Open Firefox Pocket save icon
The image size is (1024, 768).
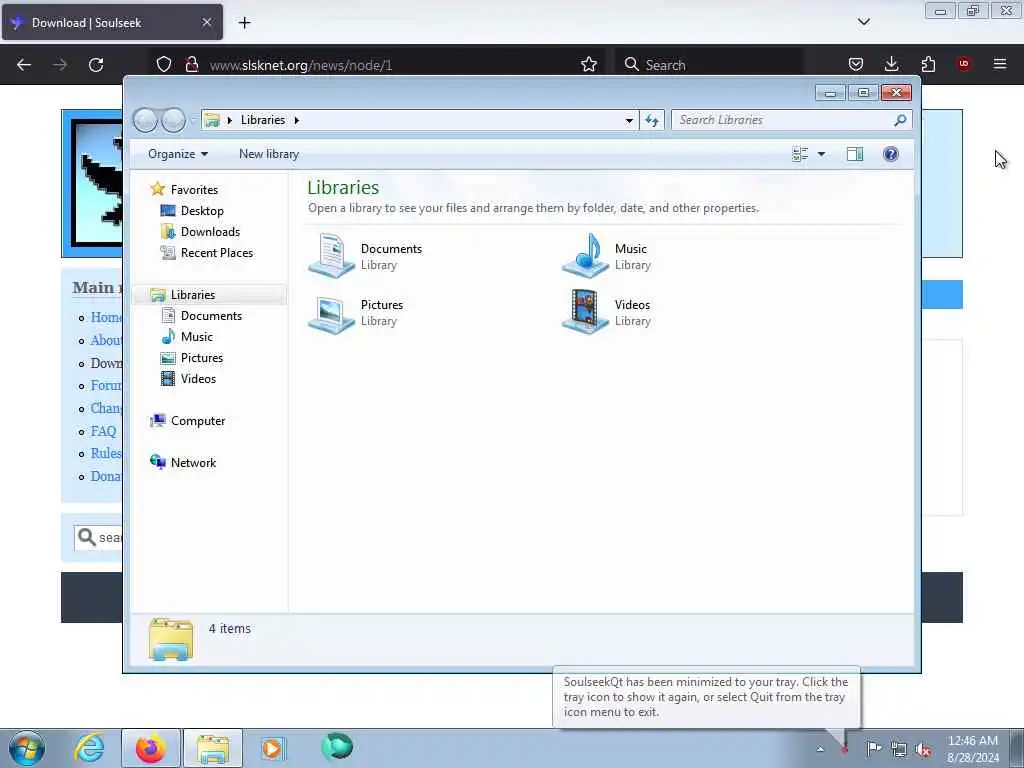click(856, 64)
